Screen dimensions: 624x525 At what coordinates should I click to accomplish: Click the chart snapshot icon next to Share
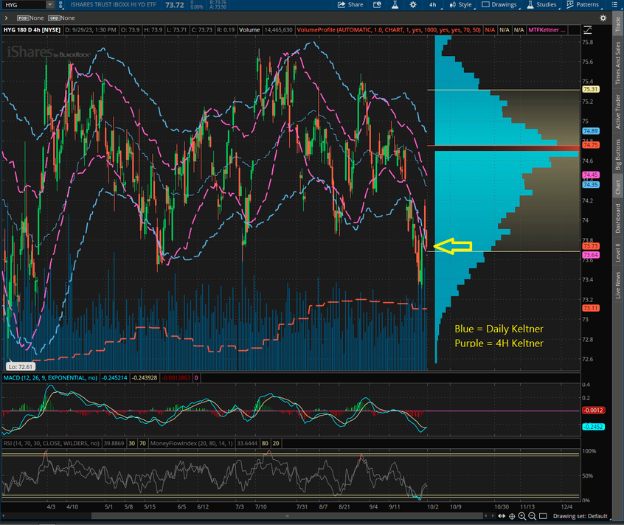(377, 5)
